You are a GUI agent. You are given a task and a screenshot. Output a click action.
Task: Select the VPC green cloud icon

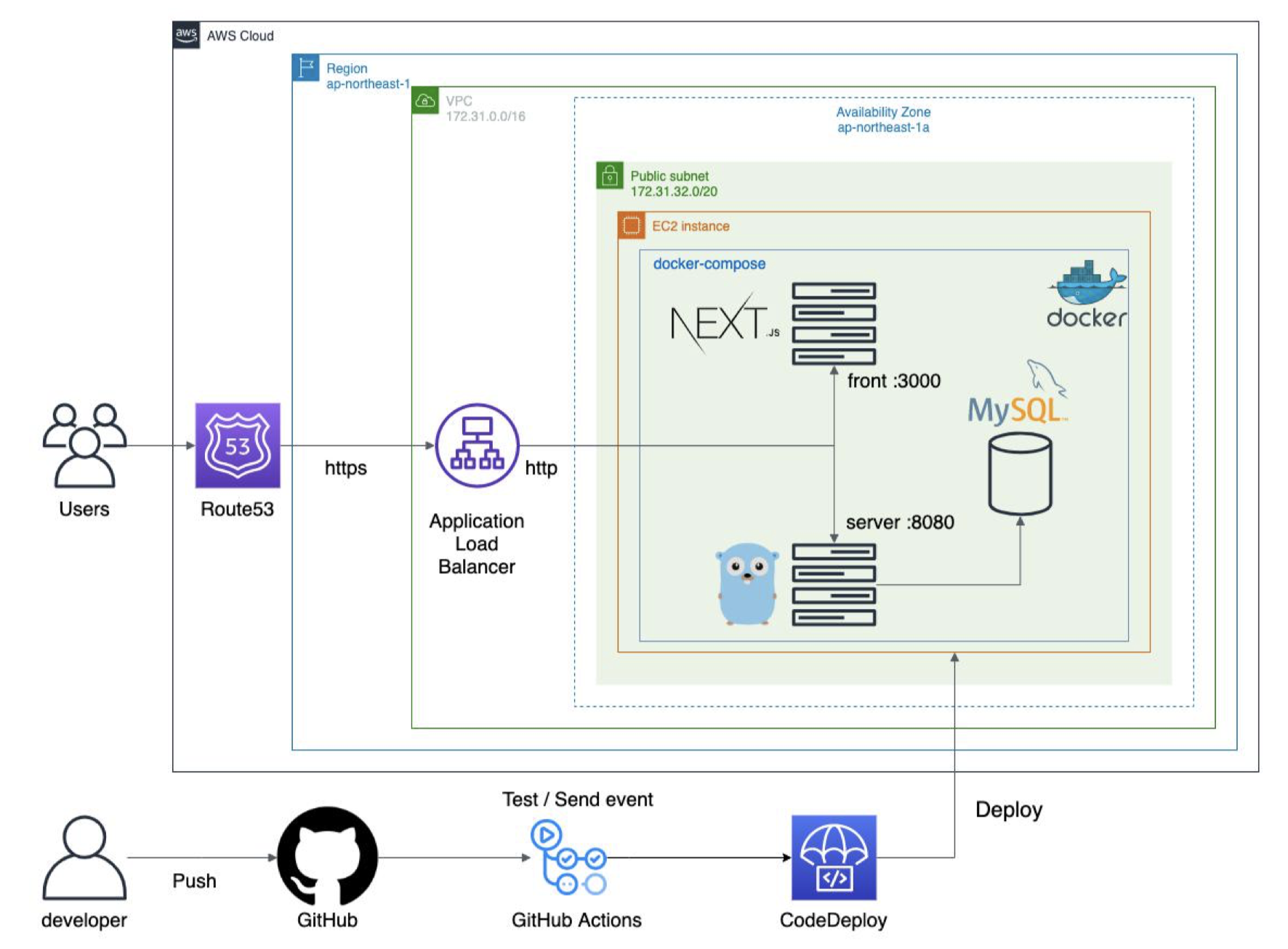point(425,100)
